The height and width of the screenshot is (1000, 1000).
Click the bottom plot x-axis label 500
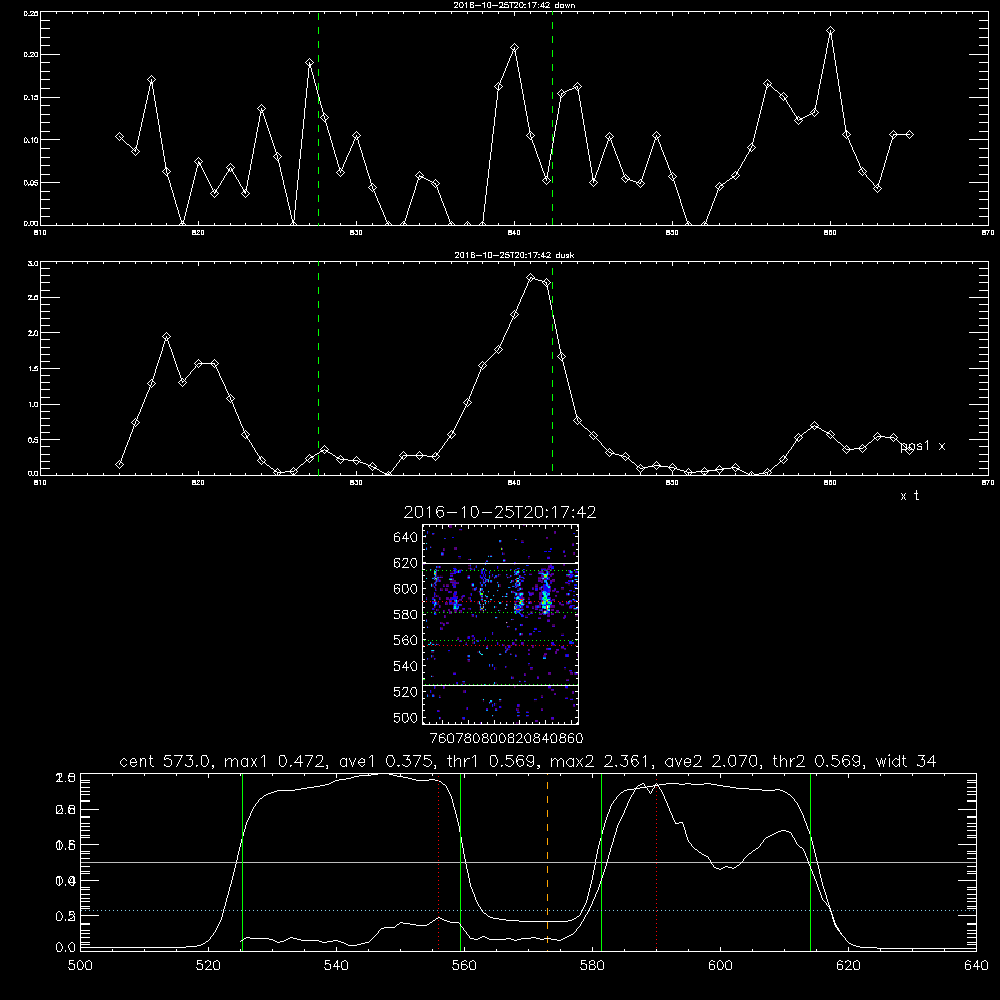(x=80, y=966)
